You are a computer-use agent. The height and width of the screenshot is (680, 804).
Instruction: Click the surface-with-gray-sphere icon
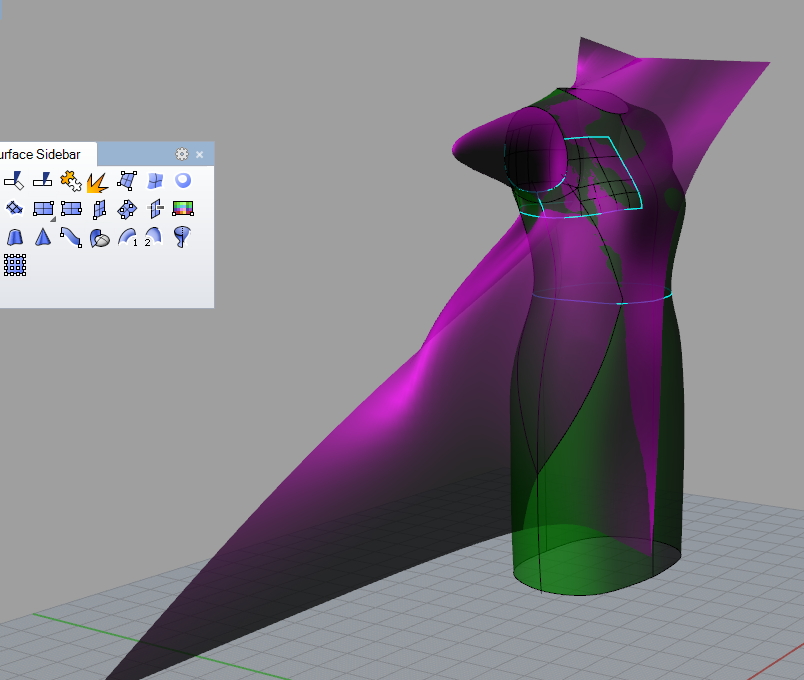99,238
